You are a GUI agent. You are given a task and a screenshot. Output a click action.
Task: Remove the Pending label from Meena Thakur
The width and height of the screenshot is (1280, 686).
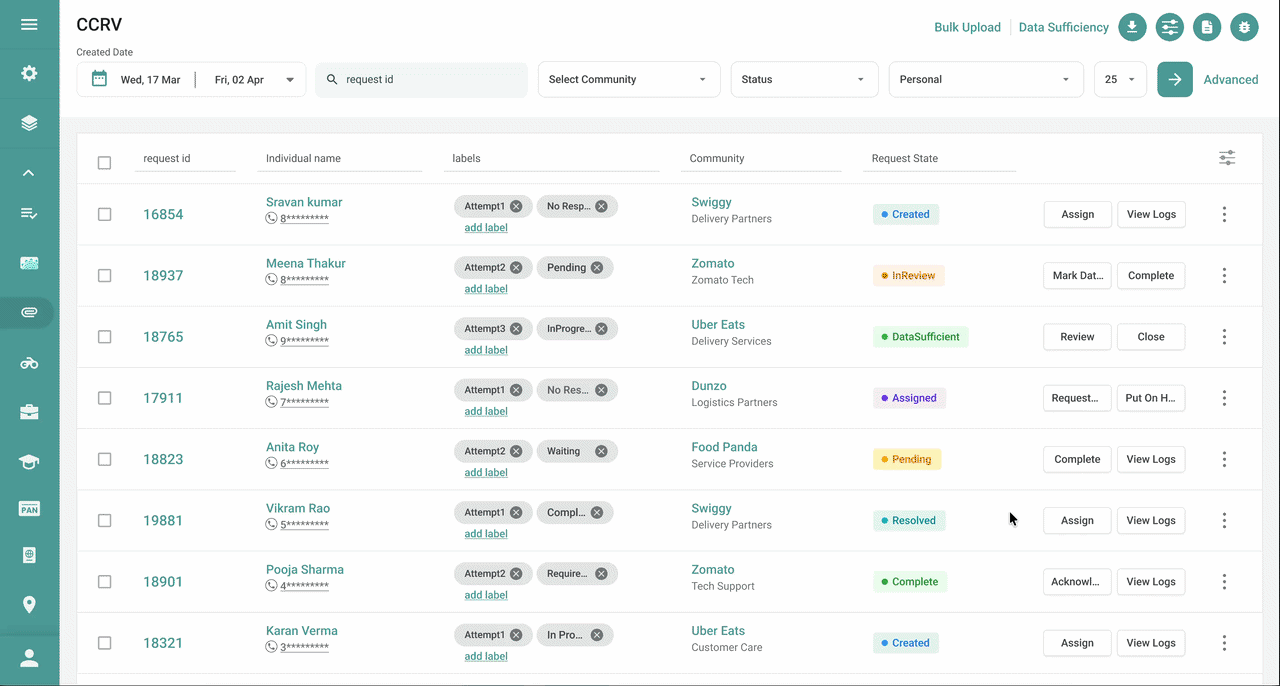point(597,267)
